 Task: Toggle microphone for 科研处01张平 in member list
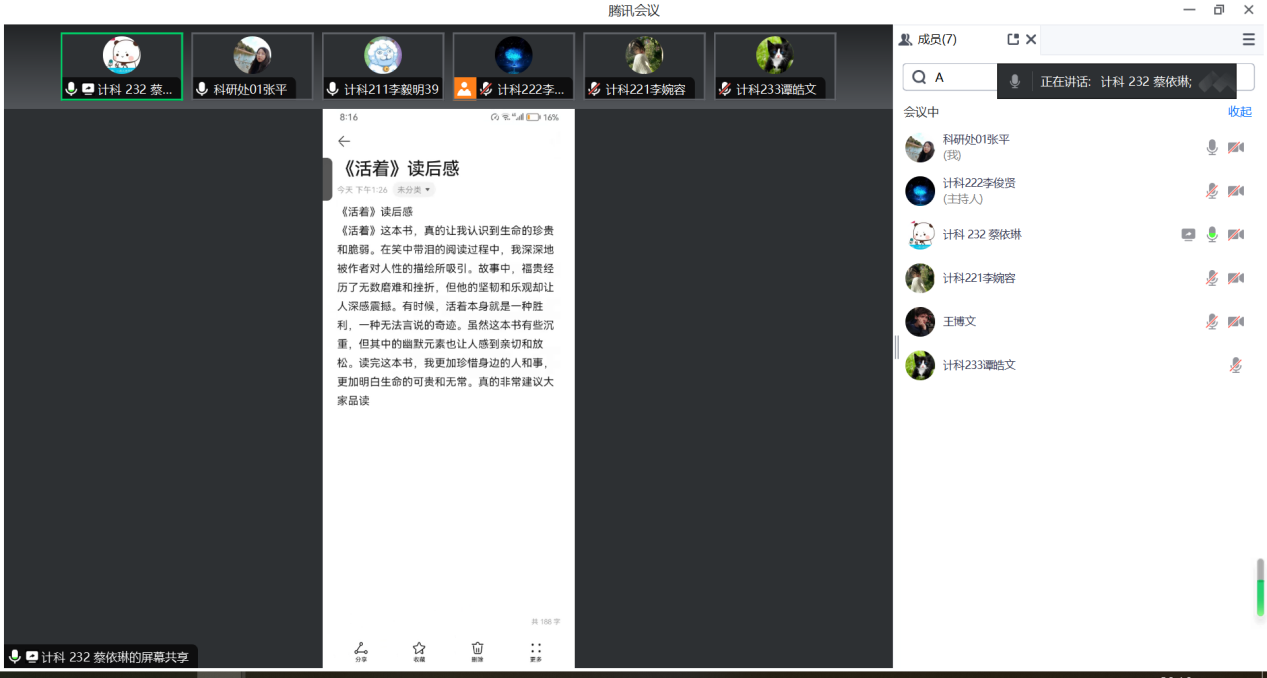click(x=1212, y=148)
